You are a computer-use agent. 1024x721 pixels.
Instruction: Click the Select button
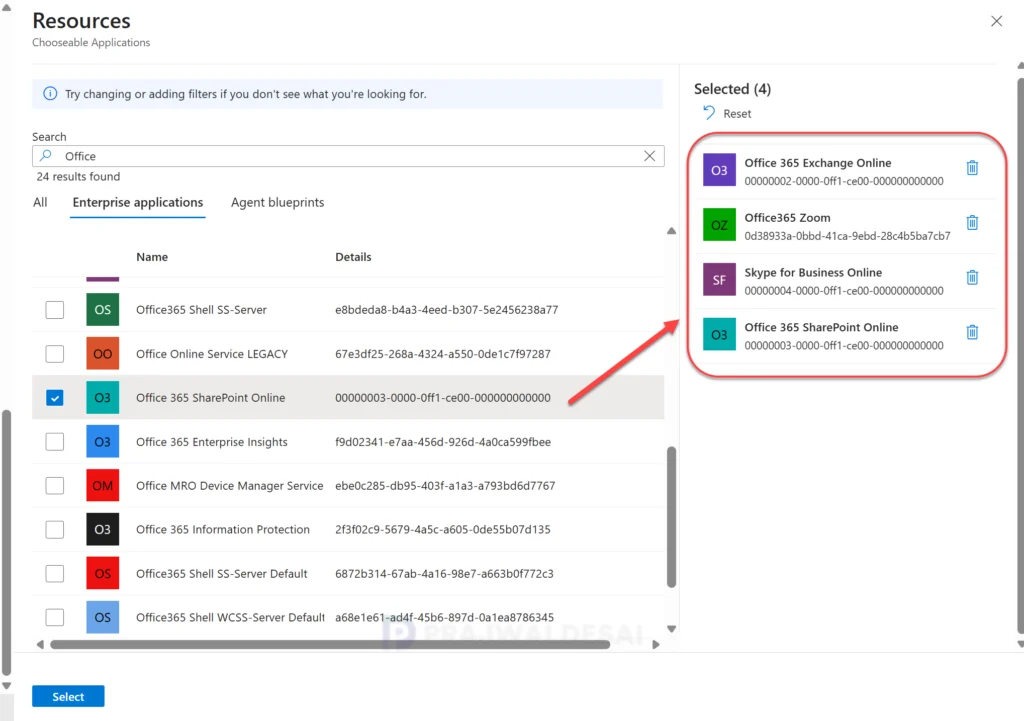click(x=68, y=696)
